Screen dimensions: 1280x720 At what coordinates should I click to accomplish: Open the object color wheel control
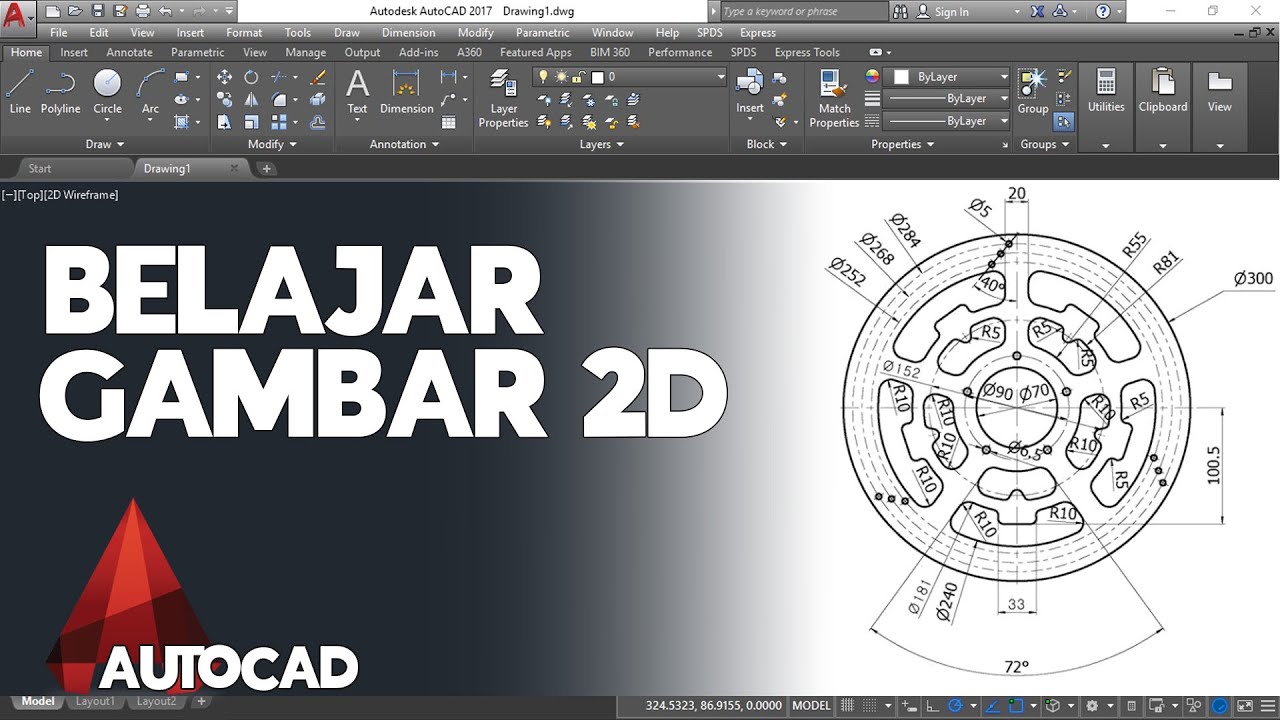[x=872, y=77]
